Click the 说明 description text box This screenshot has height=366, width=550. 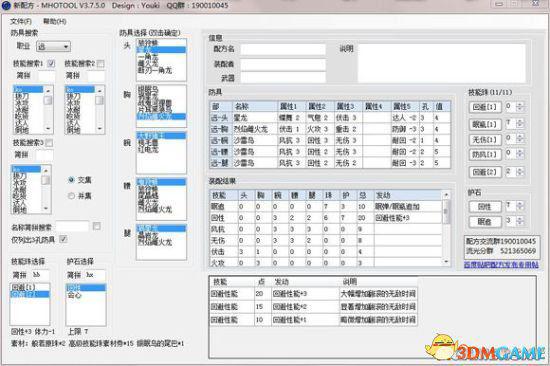[x=441, y=63]
